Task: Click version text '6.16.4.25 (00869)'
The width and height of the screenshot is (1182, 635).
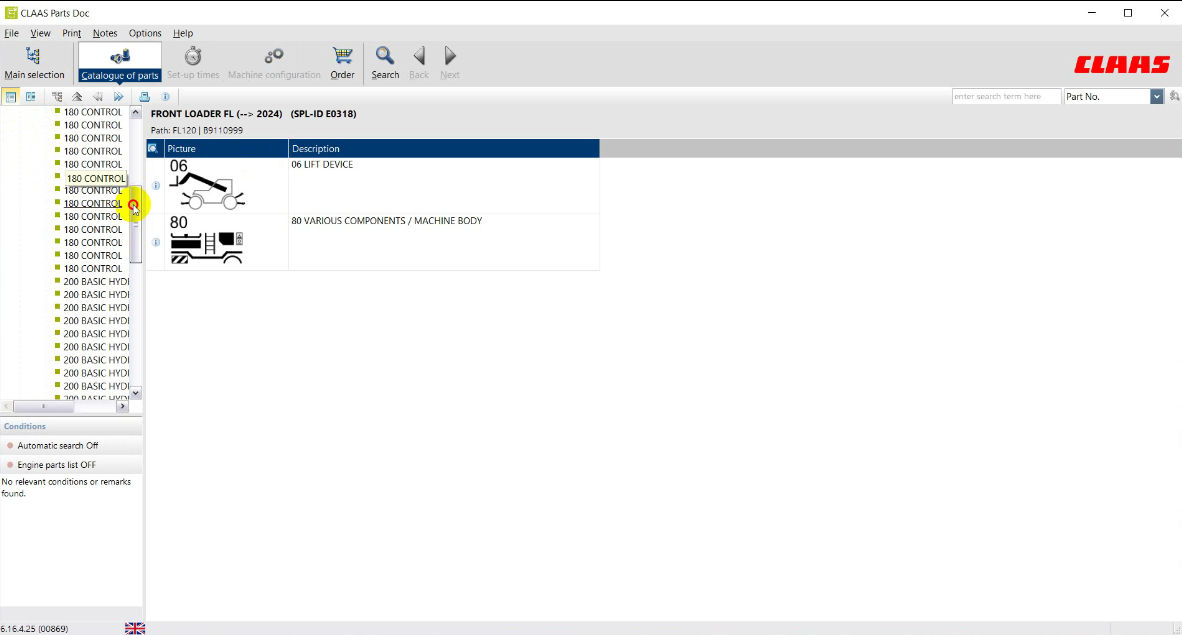Action: (35, 629)
